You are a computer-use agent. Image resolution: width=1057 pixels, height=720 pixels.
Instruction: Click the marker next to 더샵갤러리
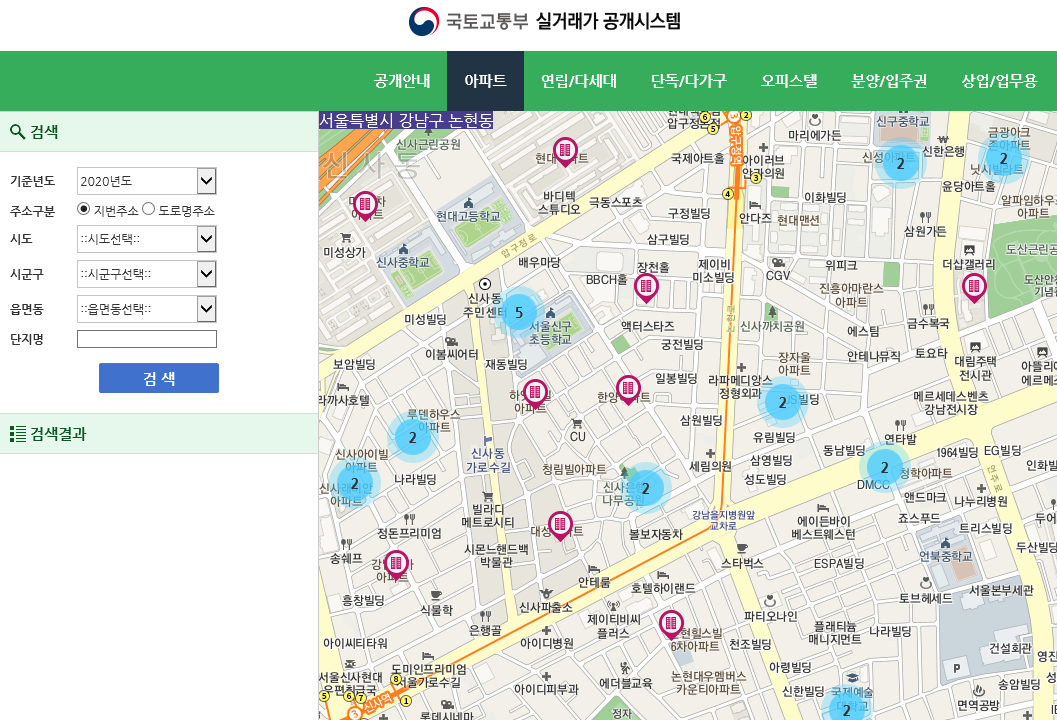coord(975,287)
